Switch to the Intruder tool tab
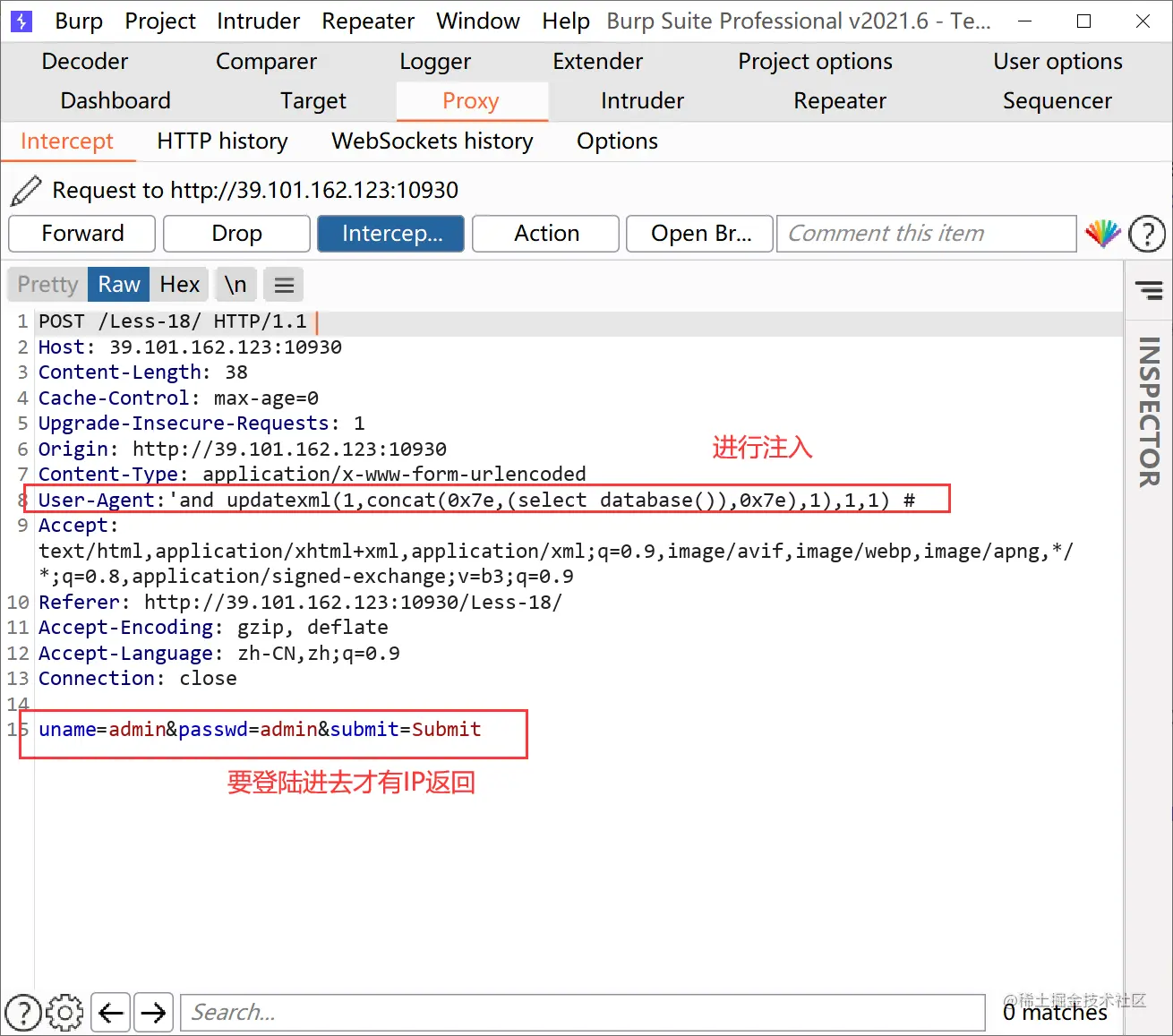The width and height of the screenshot is (1173, 1036). [642, 101]
